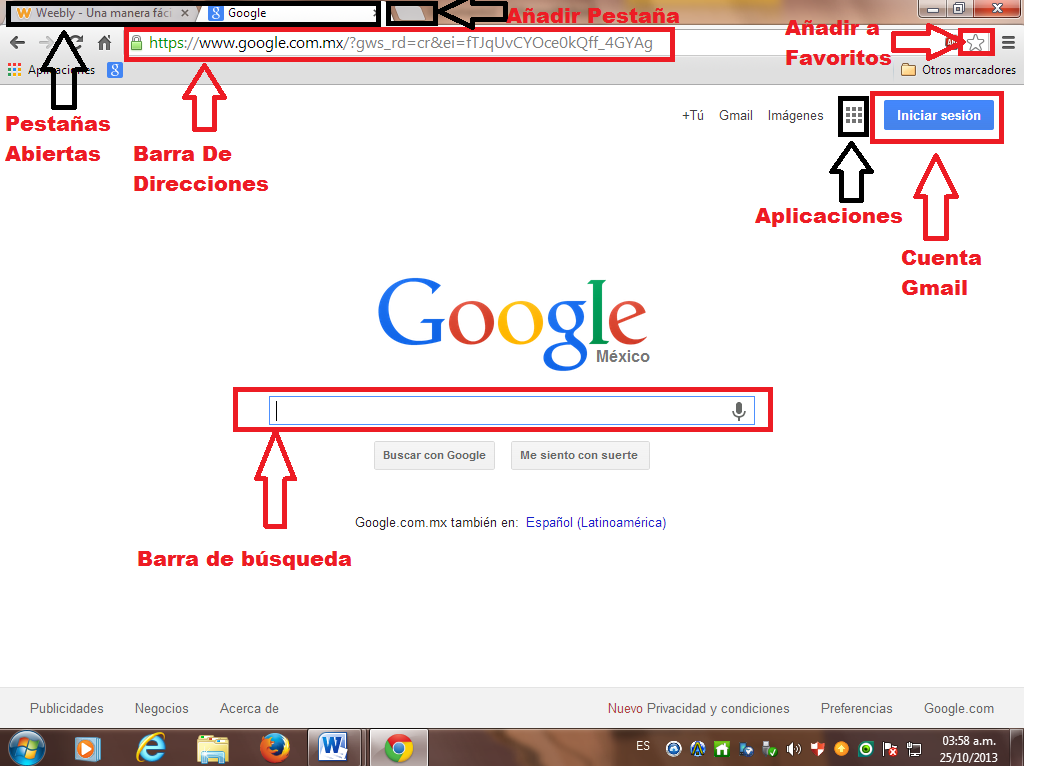Switch to Microsoft Word in taskbar
Viewport: 1044px width, 766px height.
tap(334, 747)
